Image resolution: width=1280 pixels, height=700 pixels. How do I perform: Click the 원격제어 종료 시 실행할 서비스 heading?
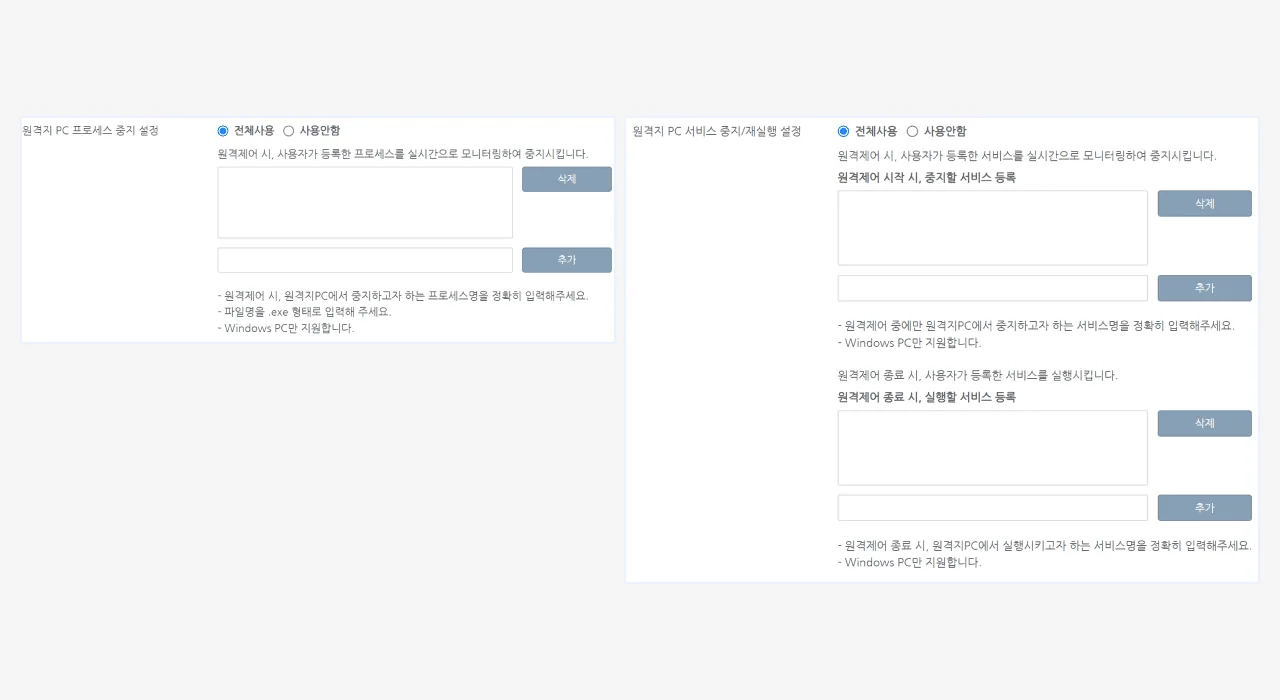(x=927, y=397)
